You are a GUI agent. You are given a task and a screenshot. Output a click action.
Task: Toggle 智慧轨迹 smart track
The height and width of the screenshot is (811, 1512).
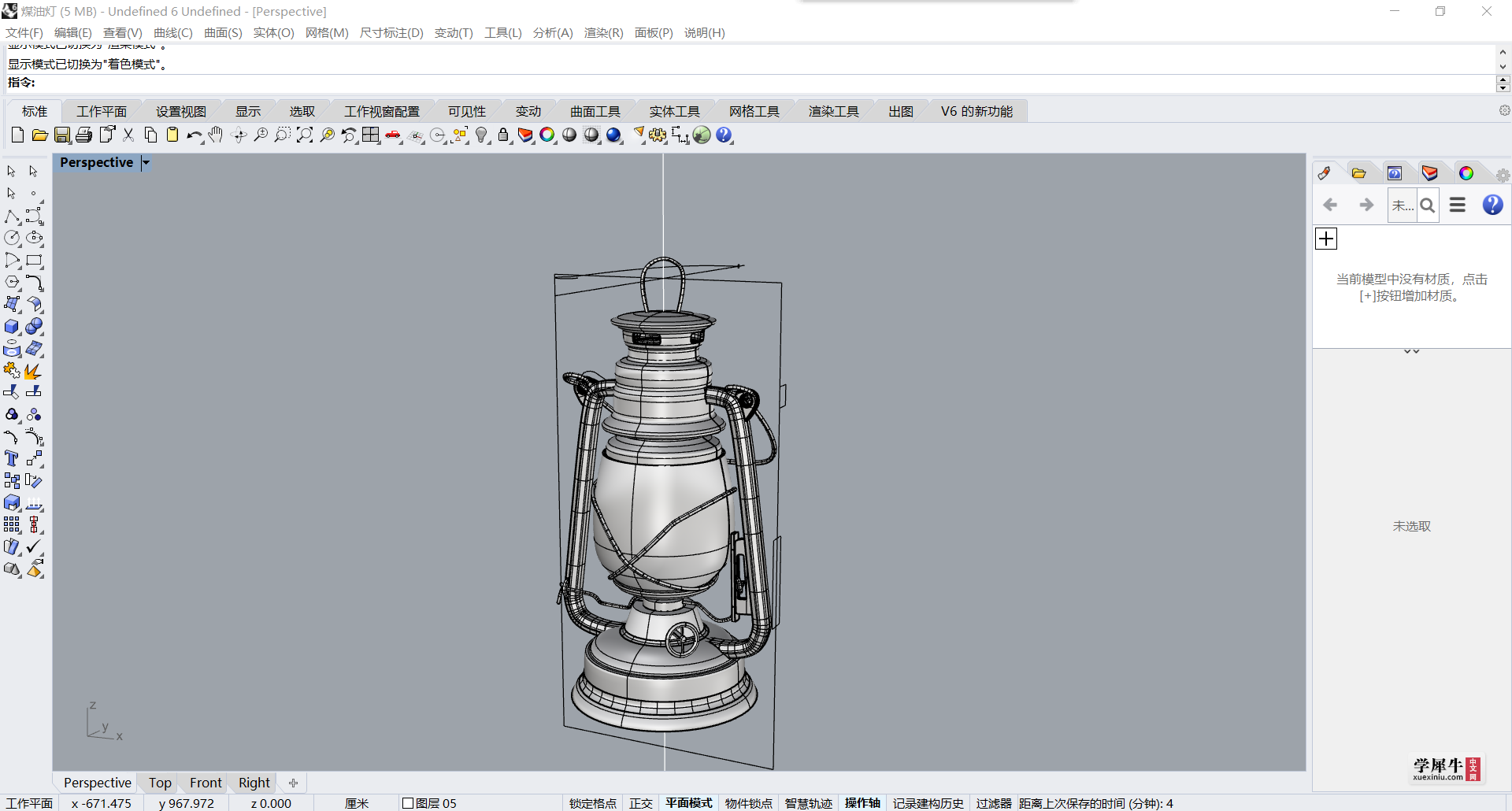pyautogui.click(x=809, y=803)
